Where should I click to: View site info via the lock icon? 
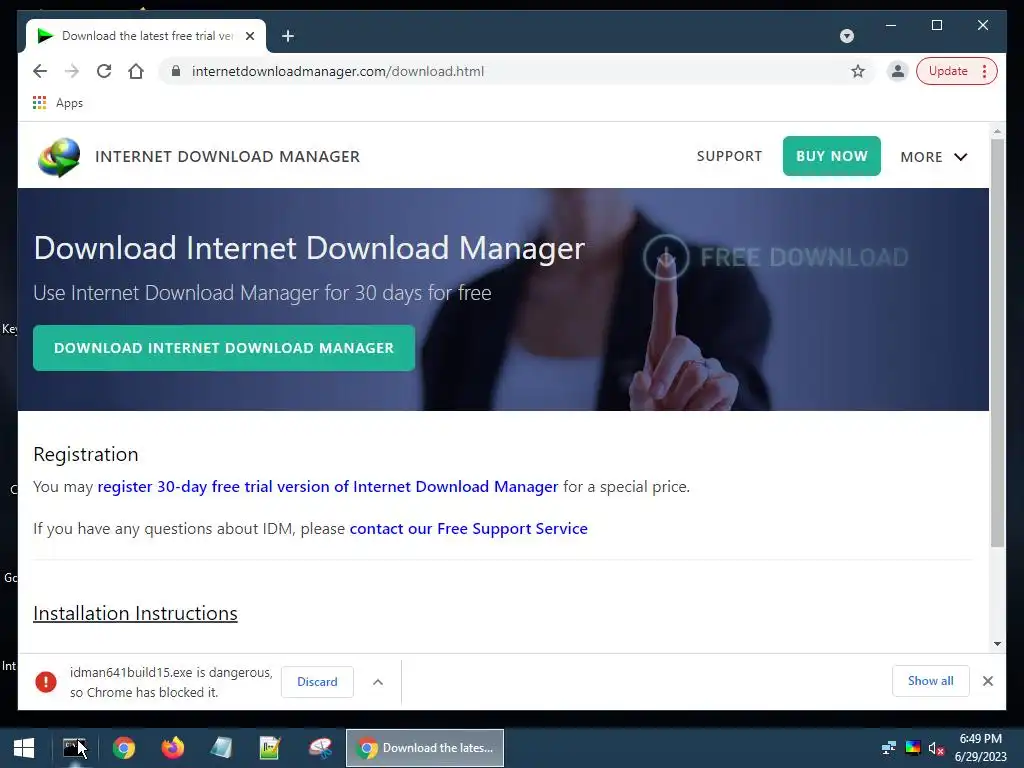(x=176, y=71)
